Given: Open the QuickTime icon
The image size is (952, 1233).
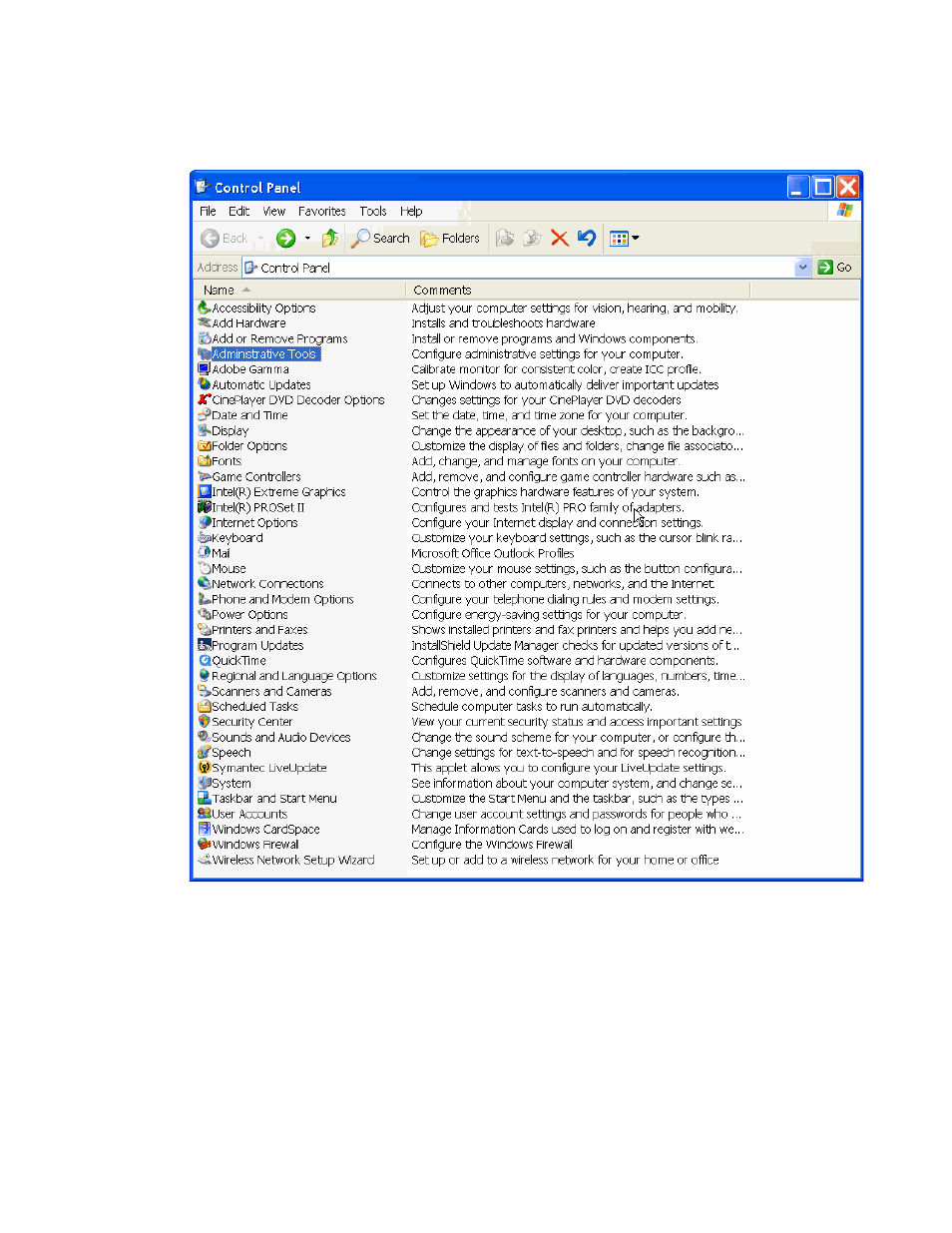Looking at the screenshot, I should coord(205,661).
